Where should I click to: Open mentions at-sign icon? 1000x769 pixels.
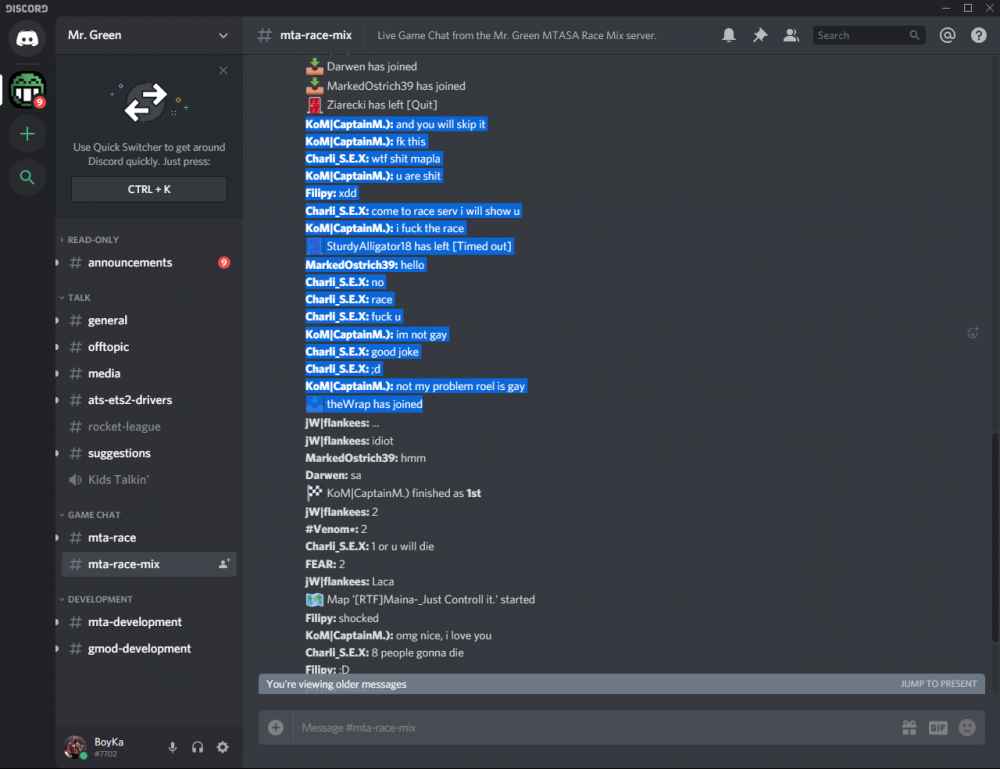pos(947,35)
